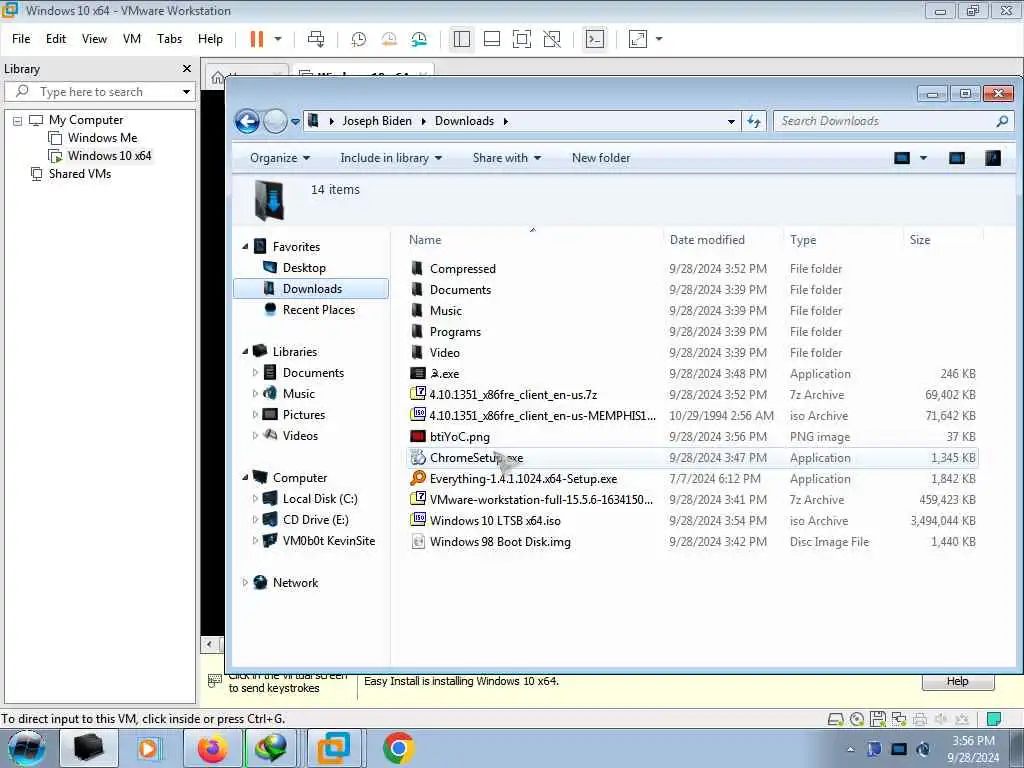Click the New folder button

tap(601, 158)
